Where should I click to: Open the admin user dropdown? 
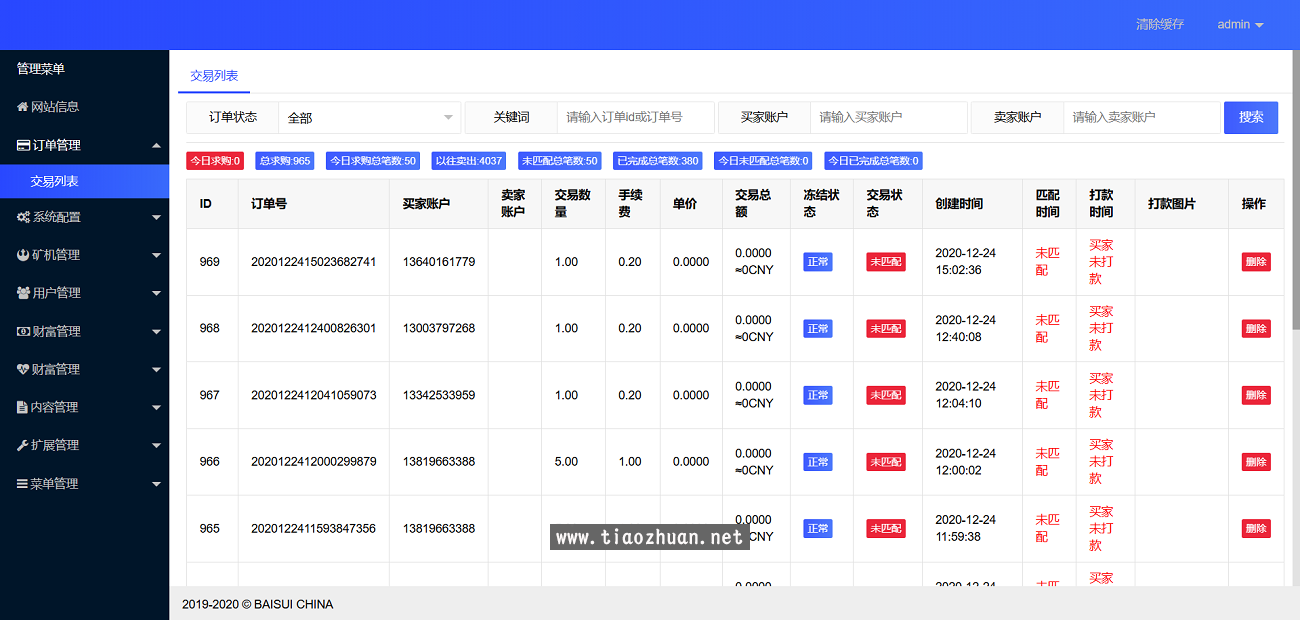1240,24
